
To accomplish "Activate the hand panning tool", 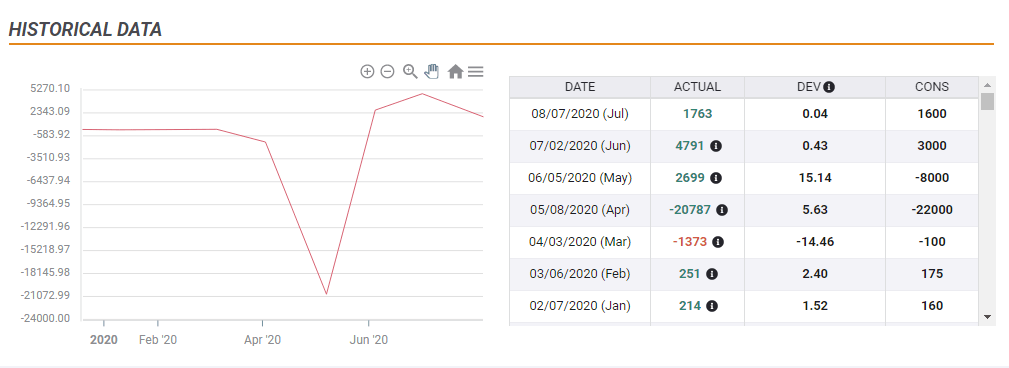I will [x=432, y=71].
